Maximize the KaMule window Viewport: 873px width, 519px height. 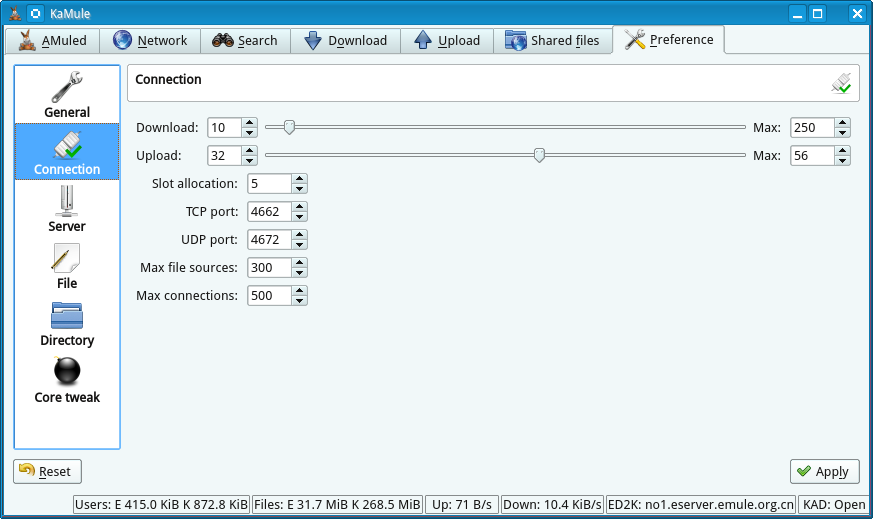(x=817, y=13)
